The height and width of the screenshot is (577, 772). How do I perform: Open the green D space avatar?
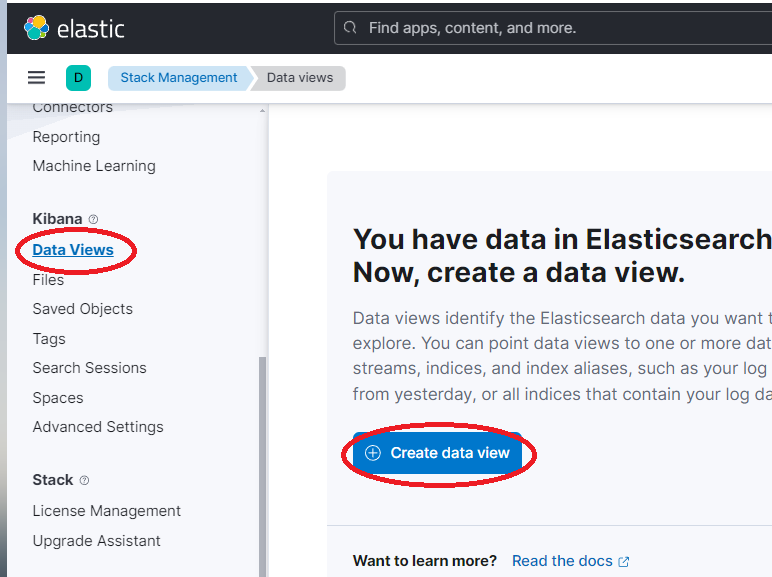[x=78, y=78]
